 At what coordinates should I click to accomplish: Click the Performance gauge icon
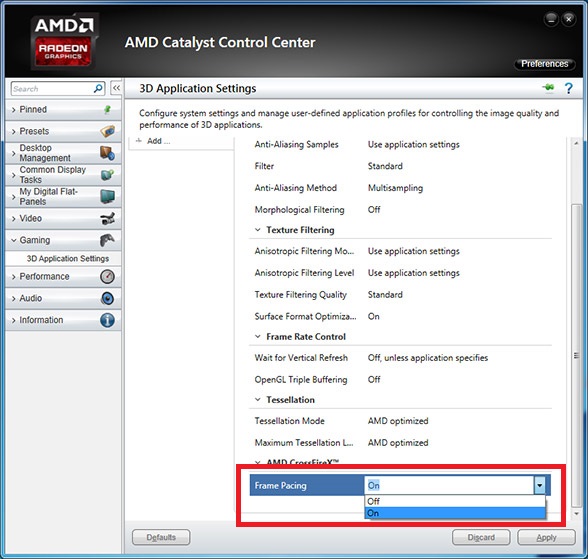tap(107, 277)
